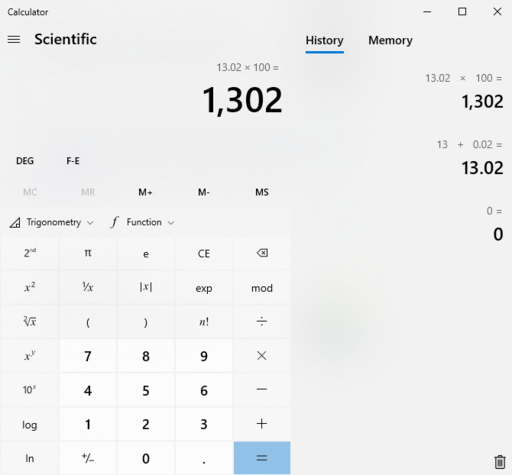Tap number key 8

pyautogui.click(x=146, y=356)
